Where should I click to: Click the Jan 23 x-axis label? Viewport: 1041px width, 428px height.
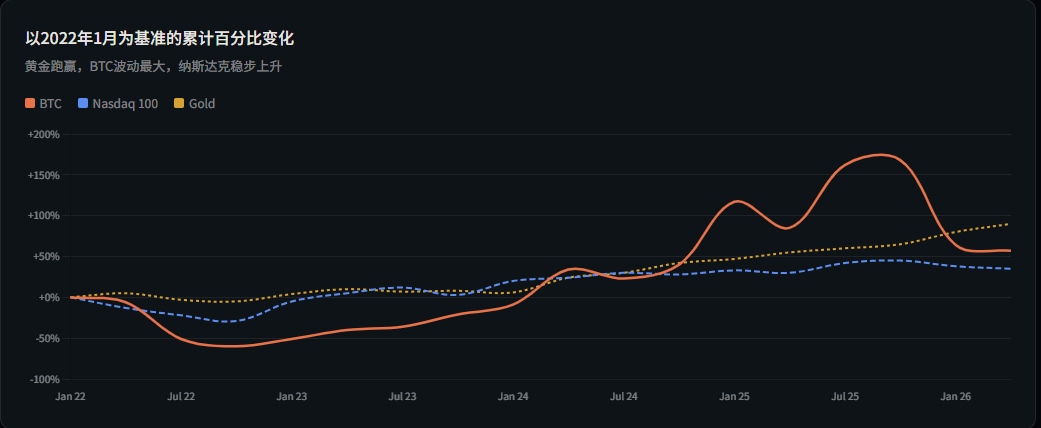292,396
